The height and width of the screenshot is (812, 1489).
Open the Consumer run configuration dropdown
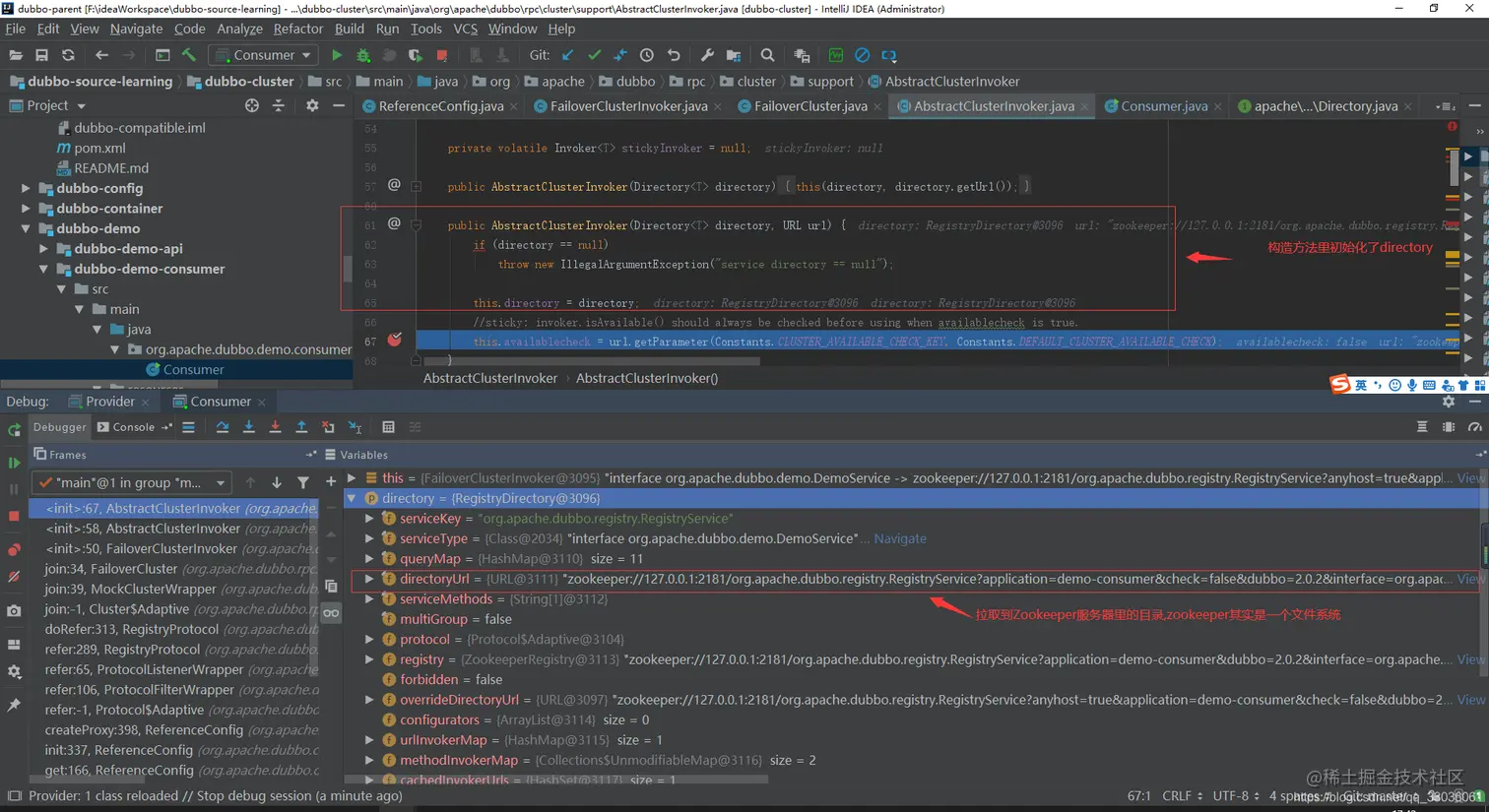pyautogui.click(x=264, y=56)
